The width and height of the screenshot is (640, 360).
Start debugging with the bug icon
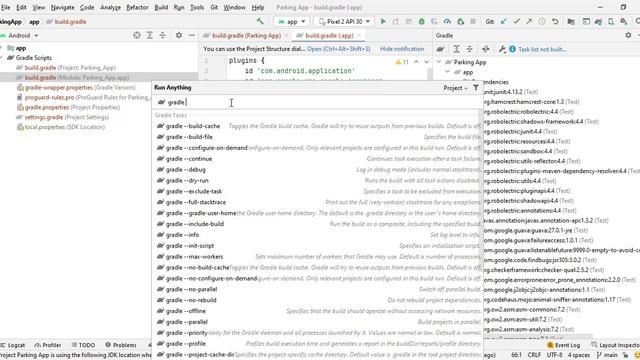coord(422,21)
